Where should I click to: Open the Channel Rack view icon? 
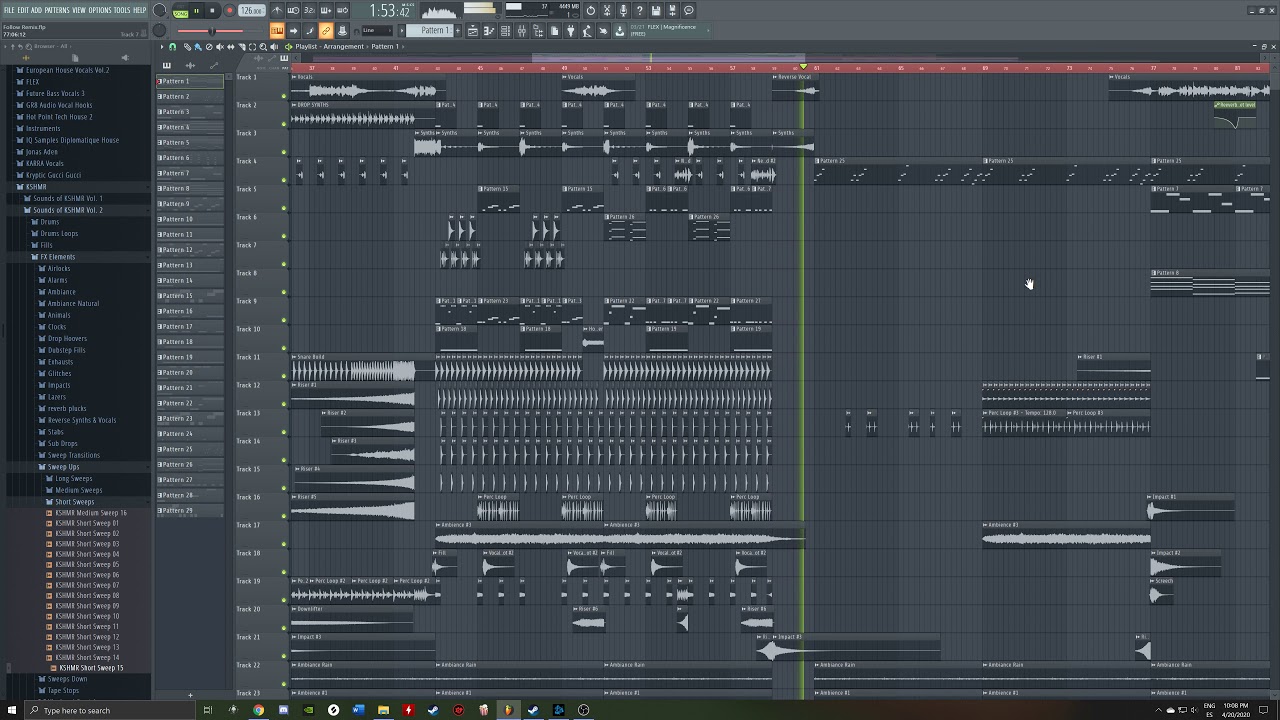click(505, 31)
